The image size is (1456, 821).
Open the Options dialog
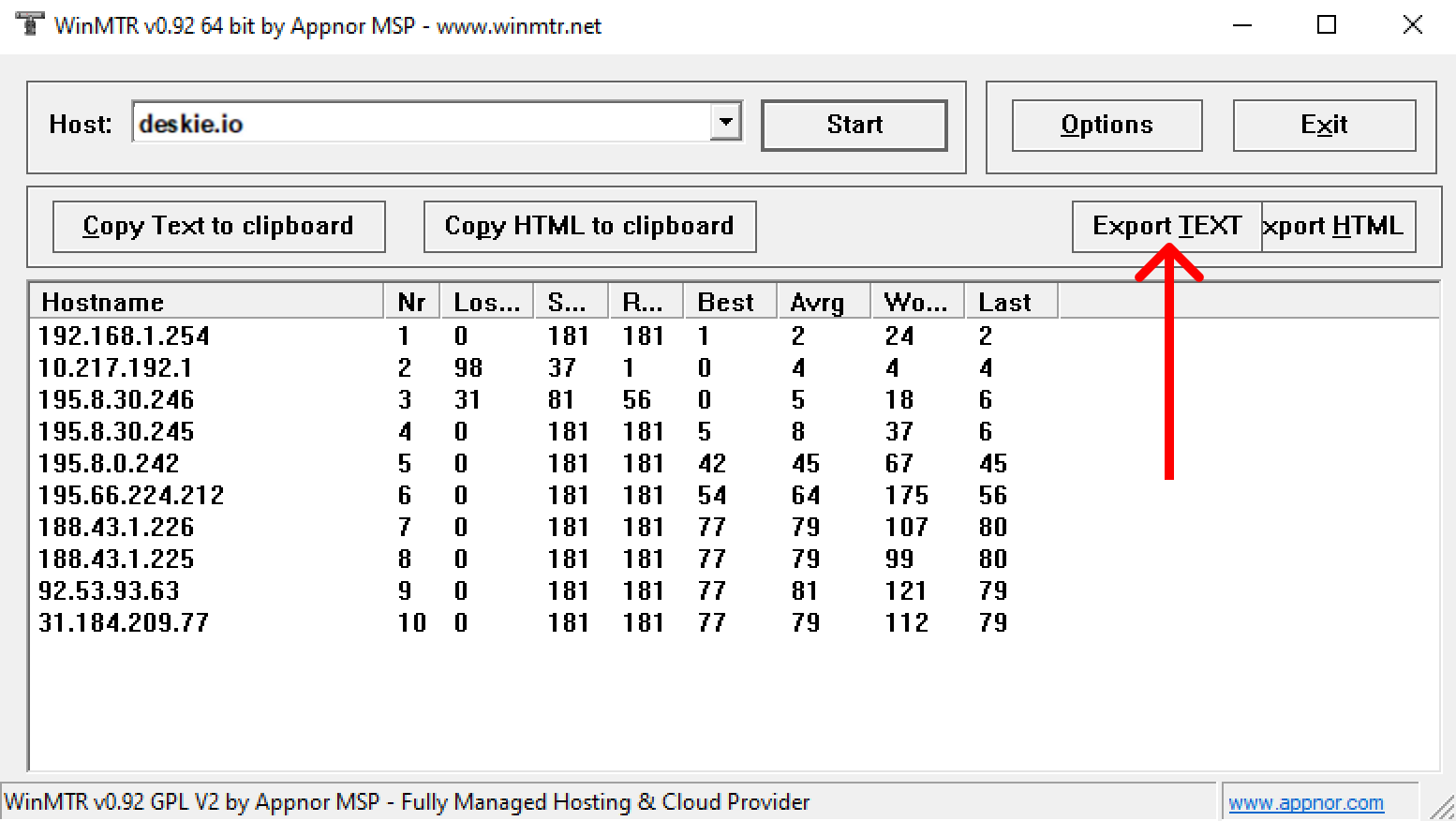[x=1107, y=125]
